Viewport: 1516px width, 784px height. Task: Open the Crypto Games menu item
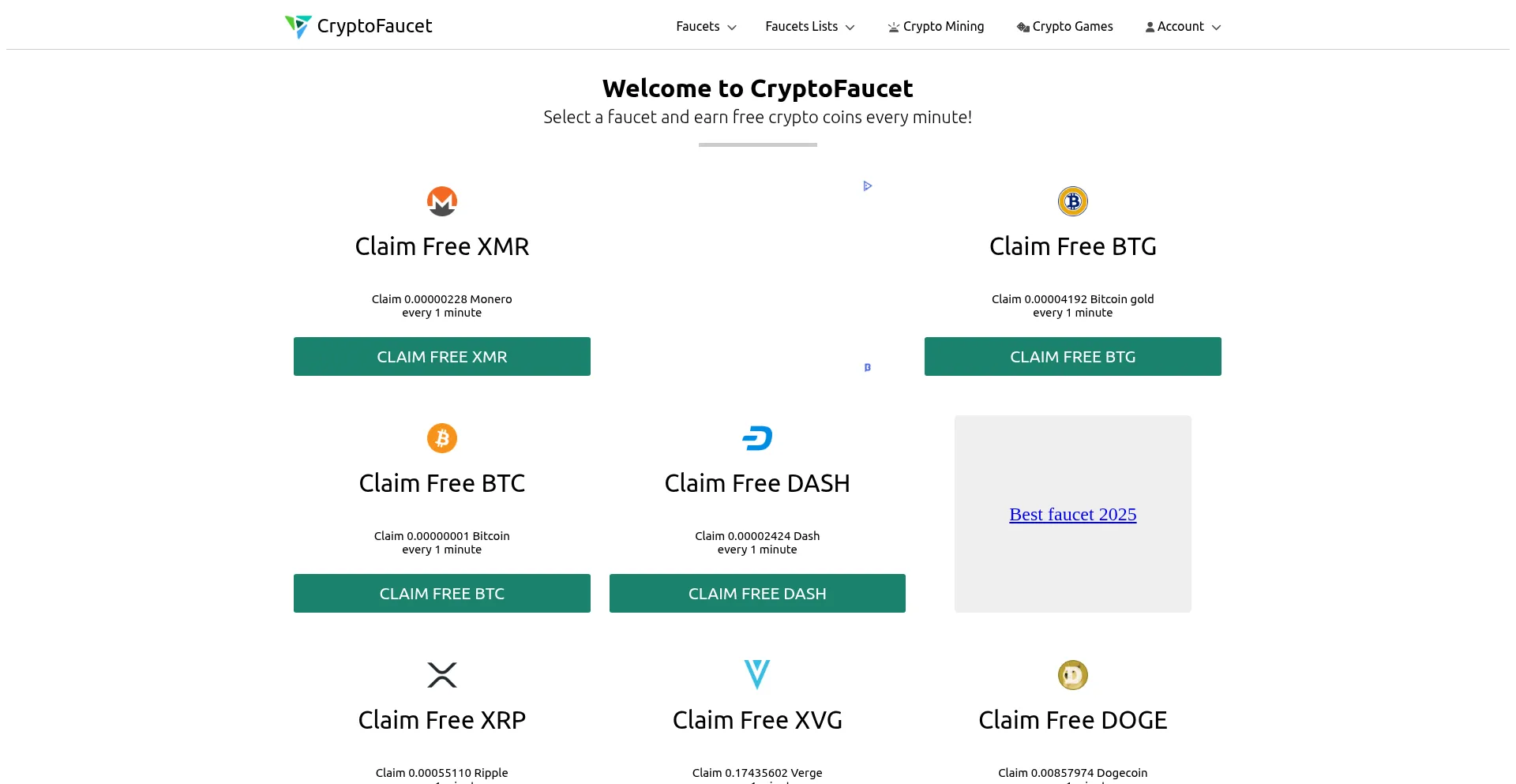(x=1072, y=26)
